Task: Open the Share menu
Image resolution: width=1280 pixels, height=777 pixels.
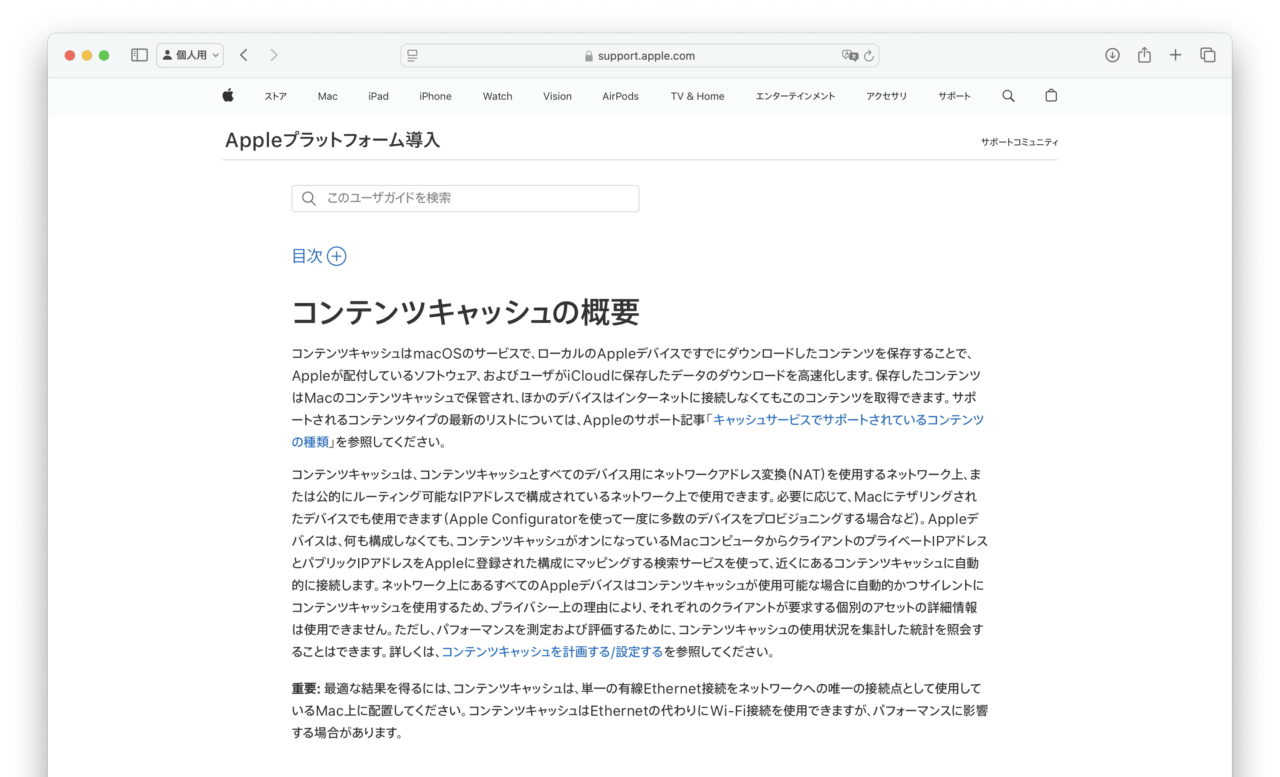Action: click(1144, 55)
